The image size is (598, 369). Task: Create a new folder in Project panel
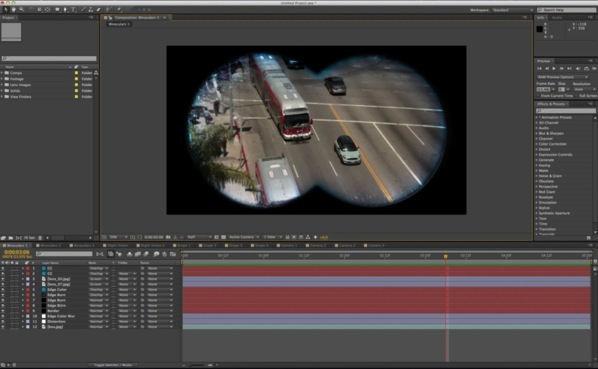11,238
